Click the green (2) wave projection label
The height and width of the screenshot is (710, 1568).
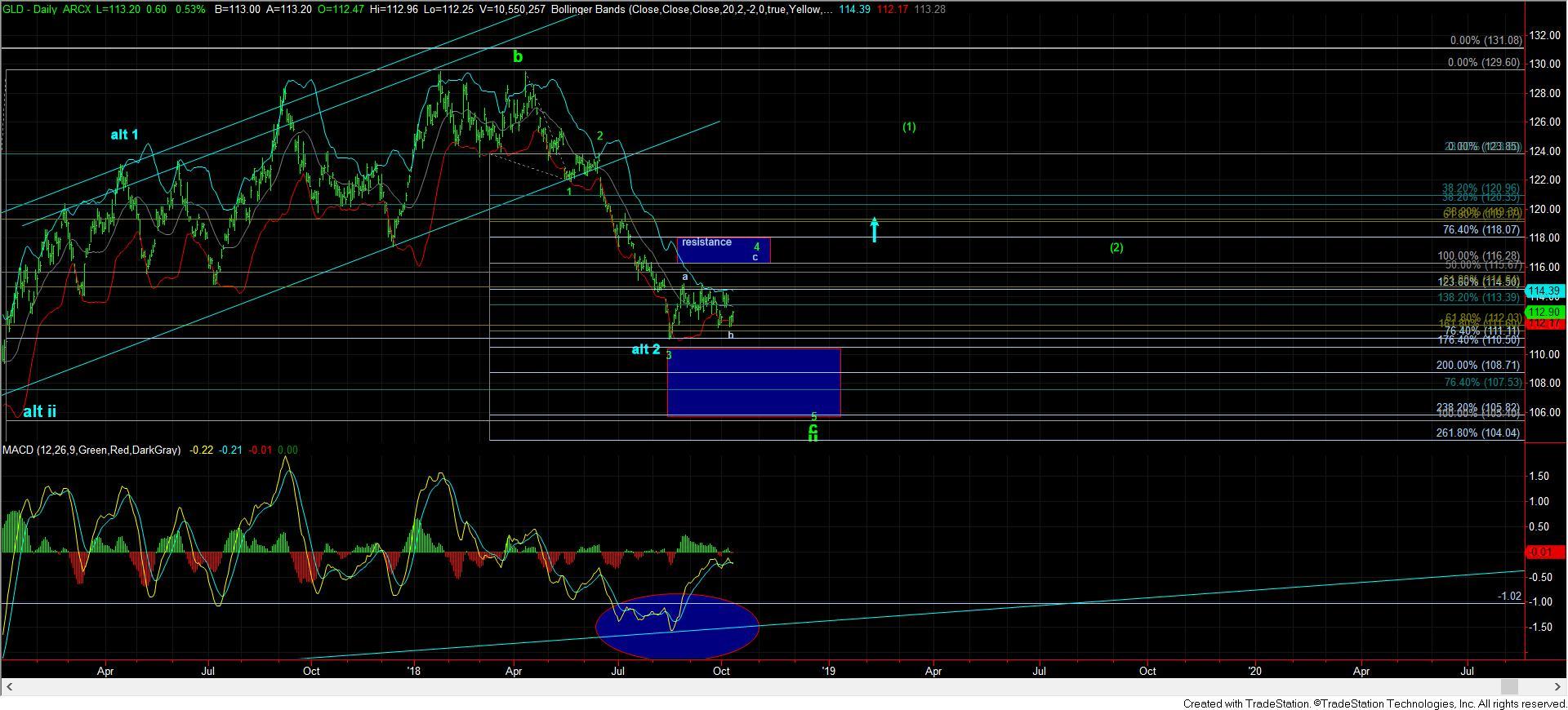click(1116, 247)
